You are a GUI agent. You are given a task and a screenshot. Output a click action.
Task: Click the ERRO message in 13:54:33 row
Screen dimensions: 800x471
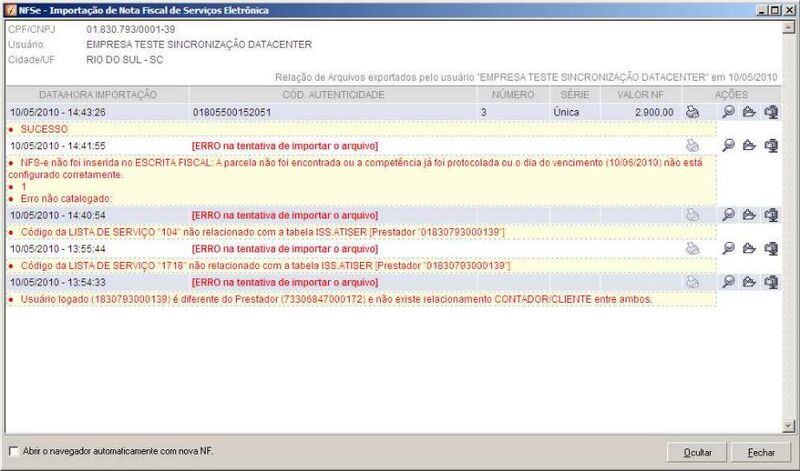285,283
